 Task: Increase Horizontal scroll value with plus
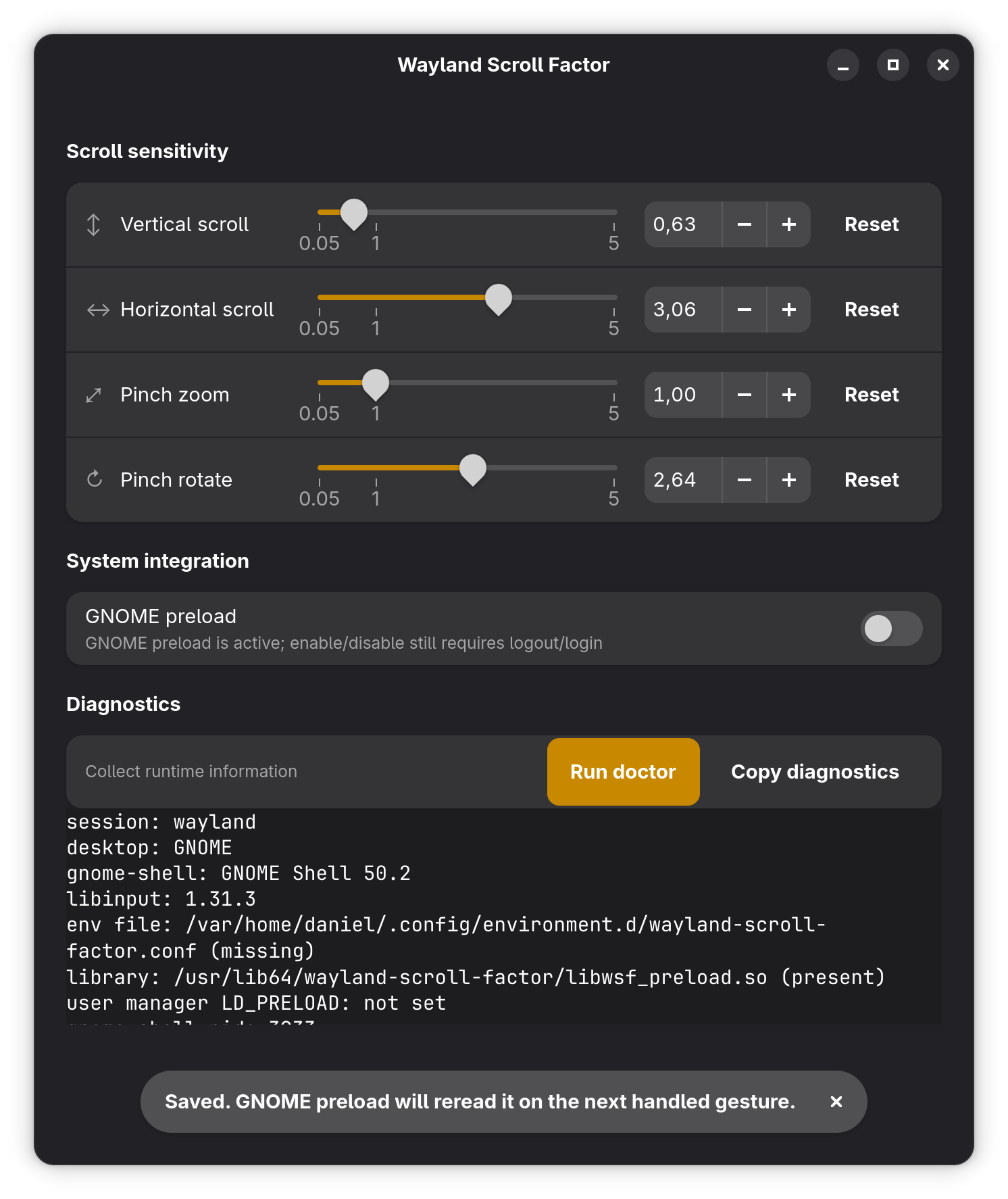click(789, 310)
